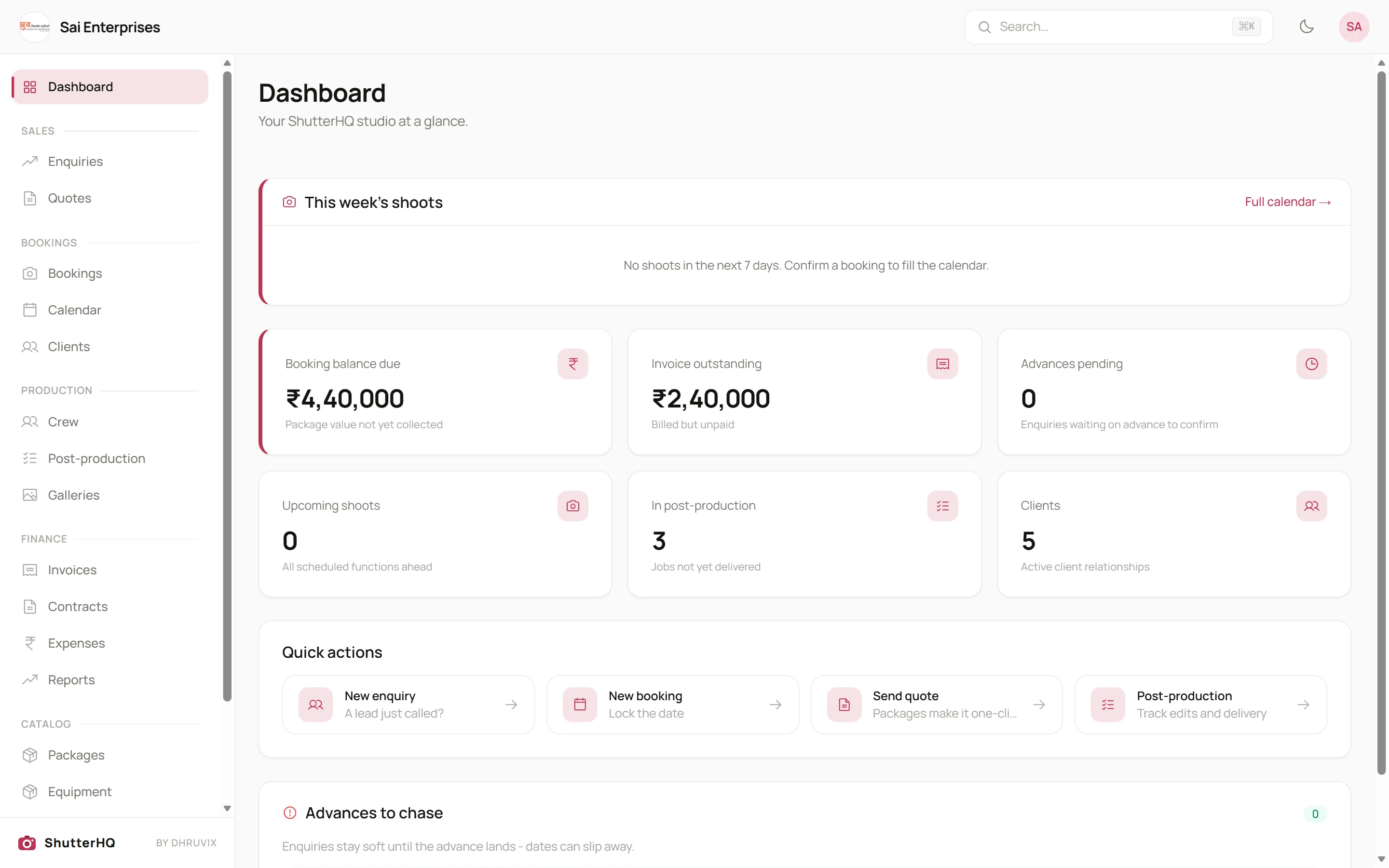This screenshot has width=1389, height=868.
Task: Open SA user avatar menu
Action: [x=1353, y=27]
